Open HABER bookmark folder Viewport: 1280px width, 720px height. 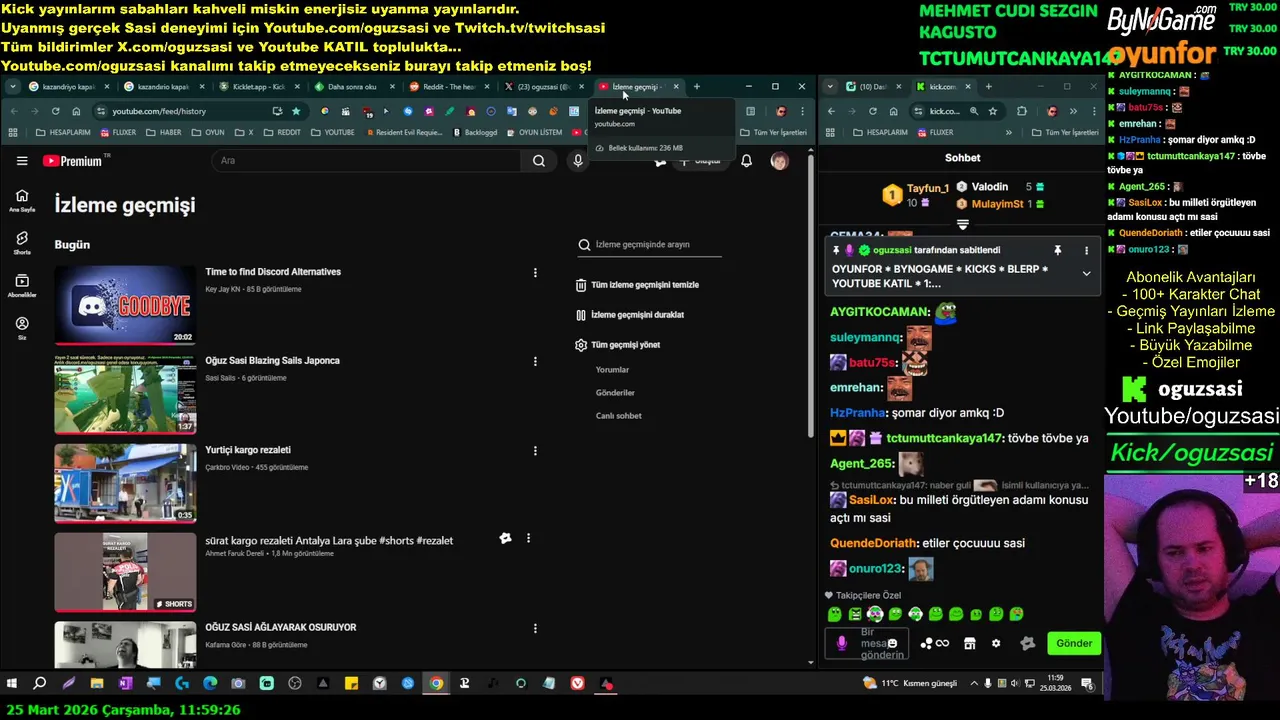pyautogui.click(x=164, y=132)
